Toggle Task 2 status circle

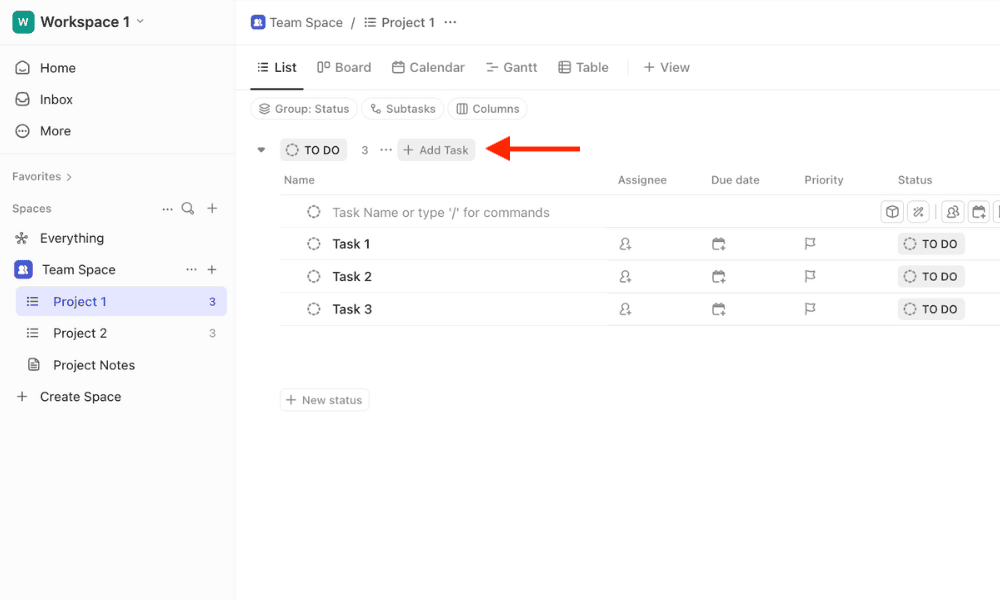(x=314, y=276)
